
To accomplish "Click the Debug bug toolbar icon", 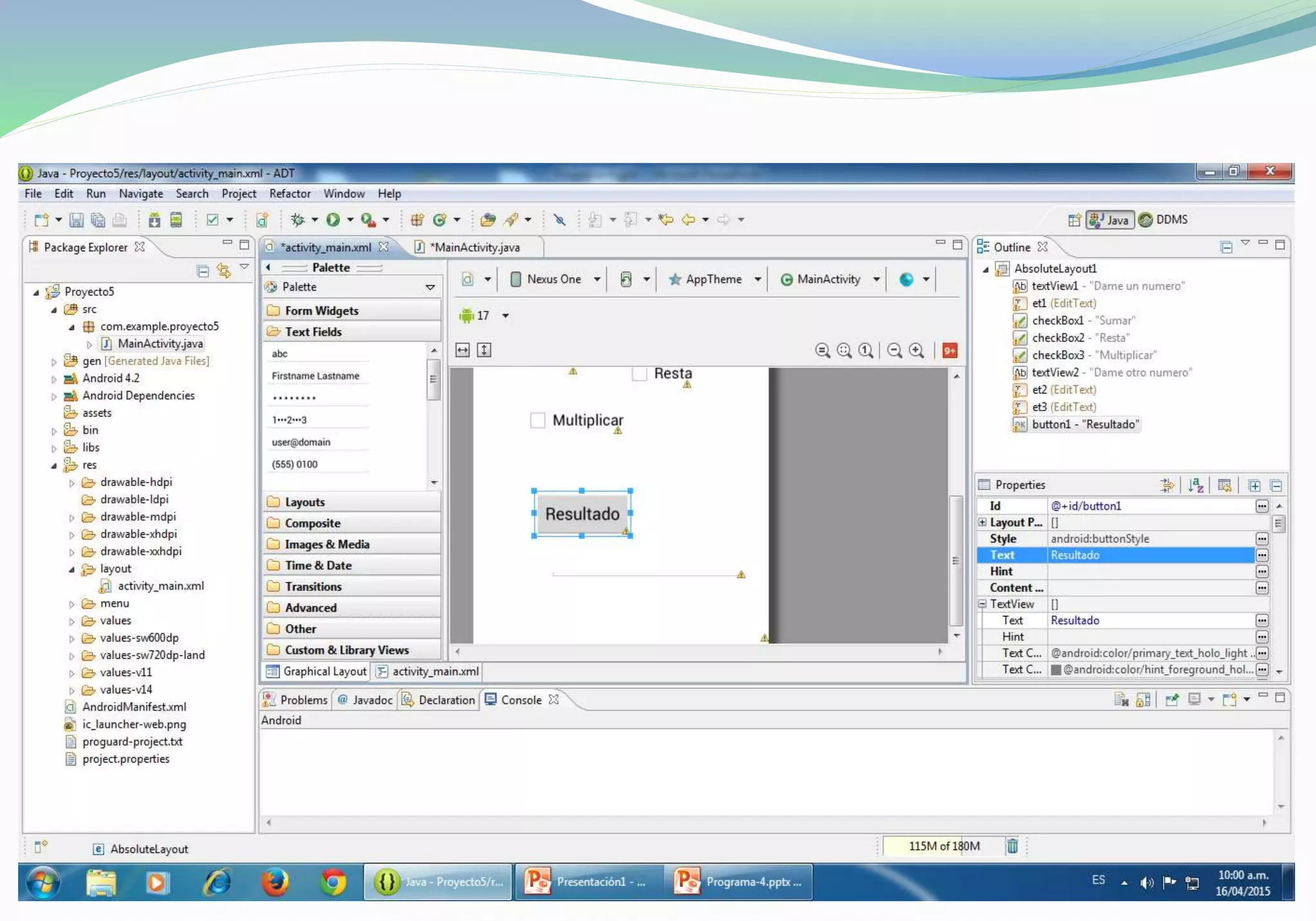I will point(298,220).
